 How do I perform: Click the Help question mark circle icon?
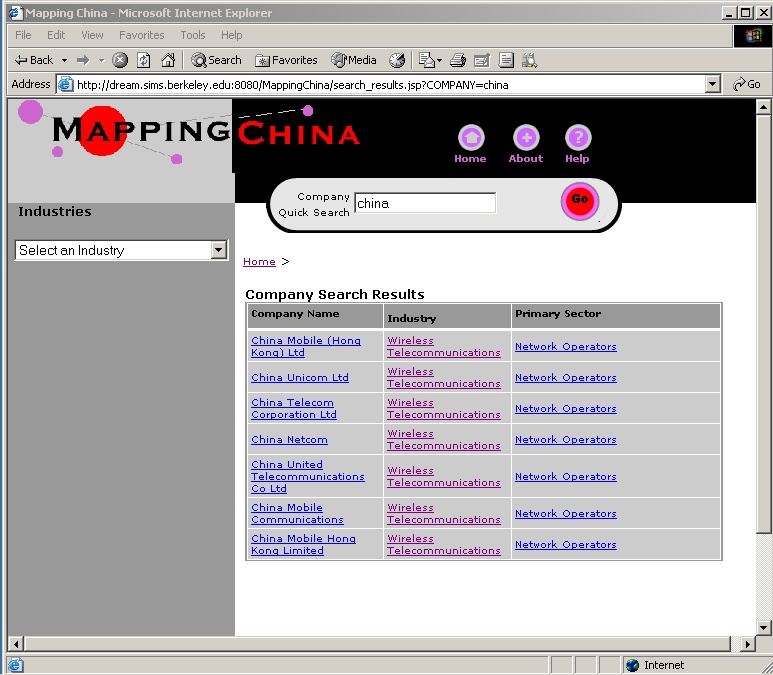[578, 138]
